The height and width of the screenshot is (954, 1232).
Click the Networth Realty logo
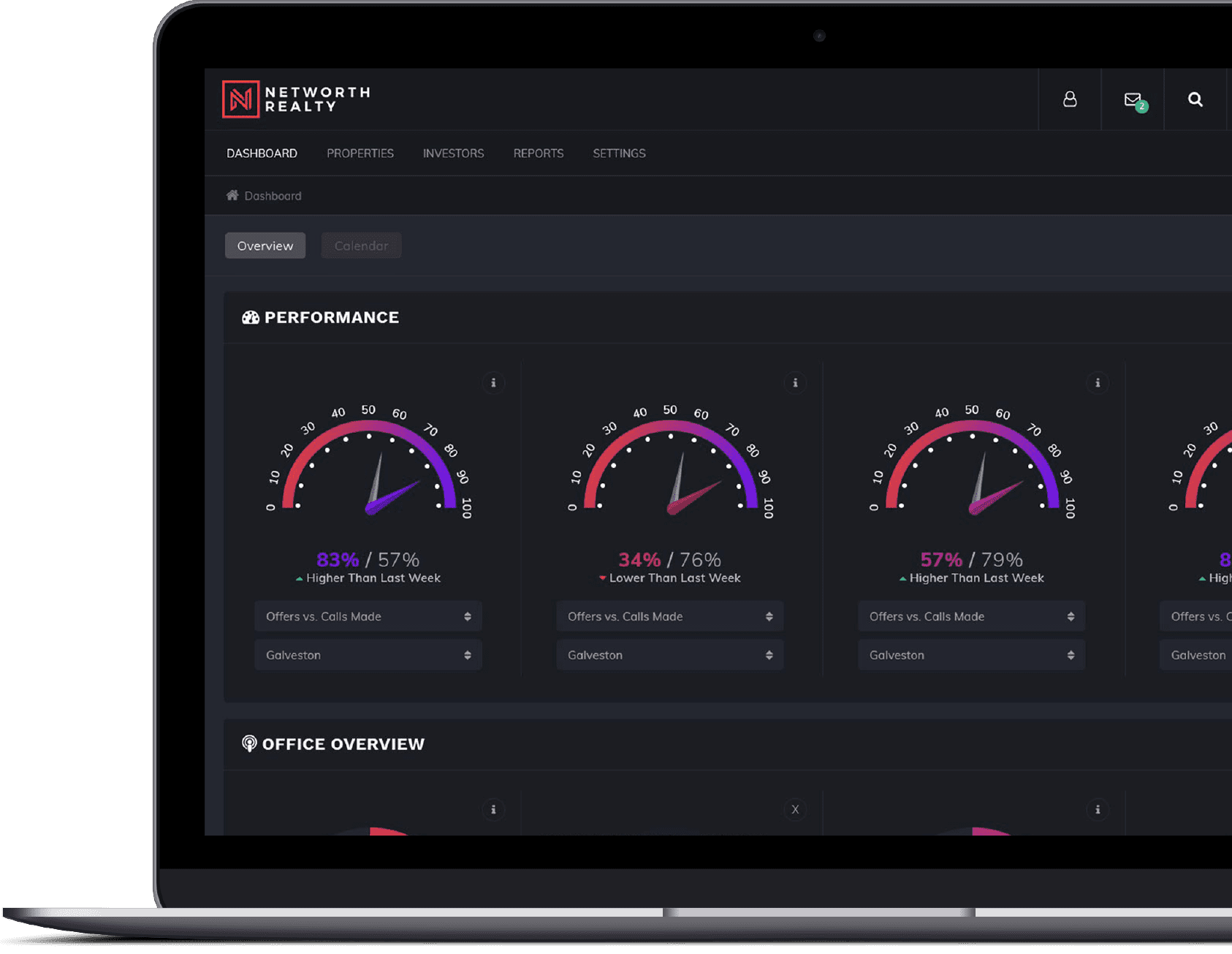click(x=296, y=99)
